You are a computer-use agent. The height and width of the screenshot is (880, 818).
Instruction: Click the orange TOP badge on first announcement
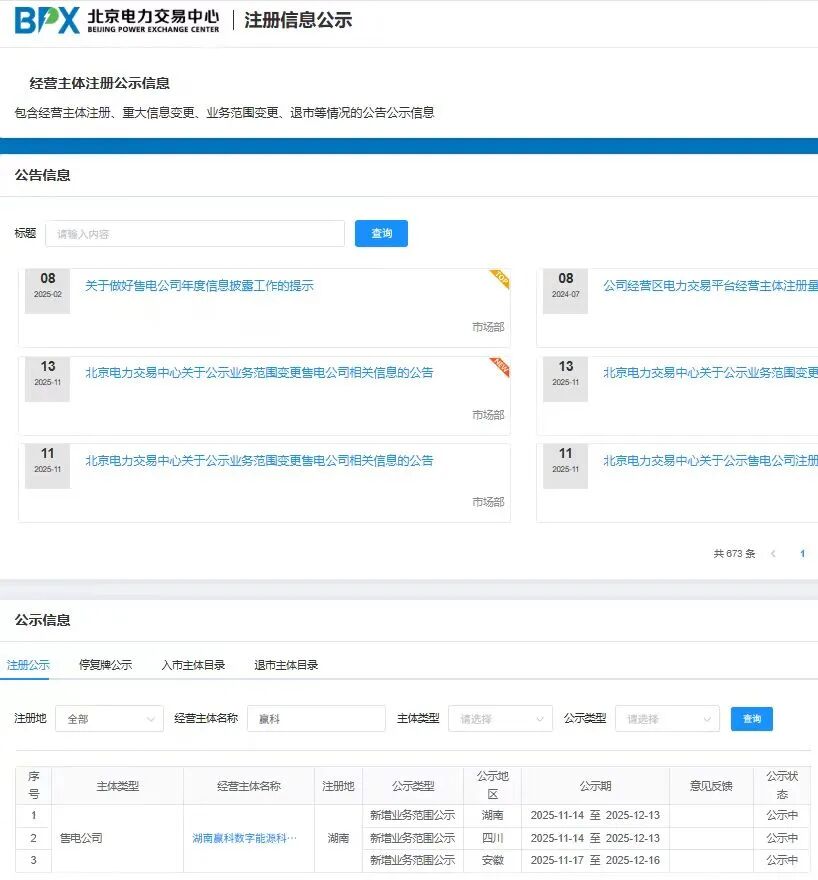500,278
